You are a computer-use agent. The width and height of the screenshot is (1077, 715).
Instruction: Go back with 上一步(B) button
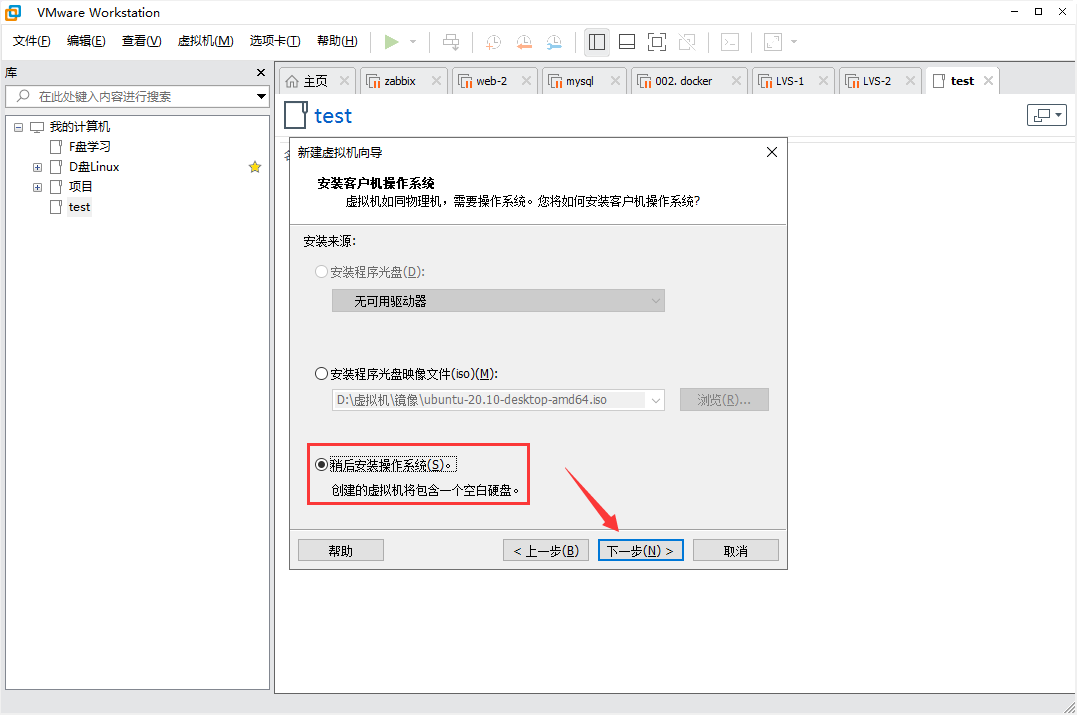546,551
